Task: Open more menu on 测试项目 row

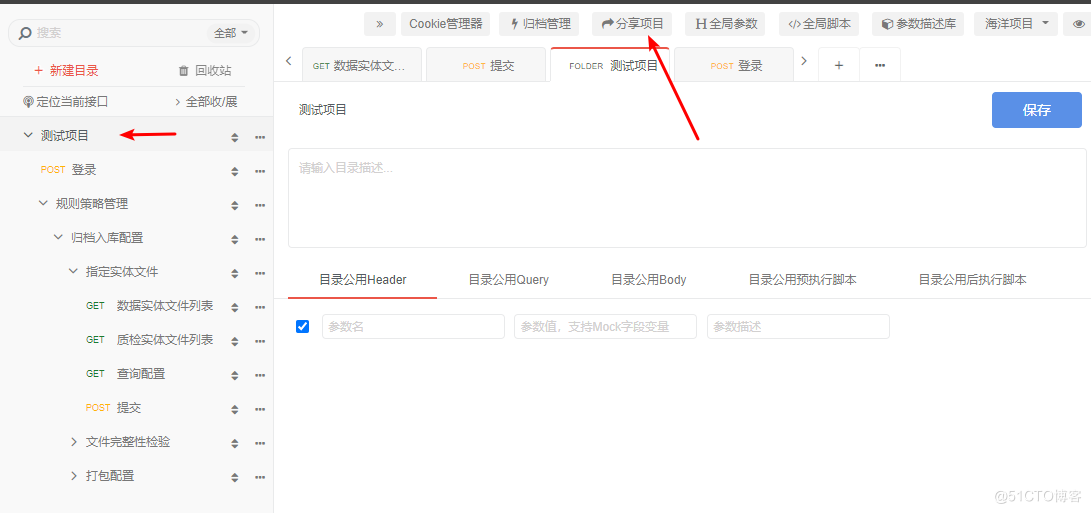Action: point(260,137)
